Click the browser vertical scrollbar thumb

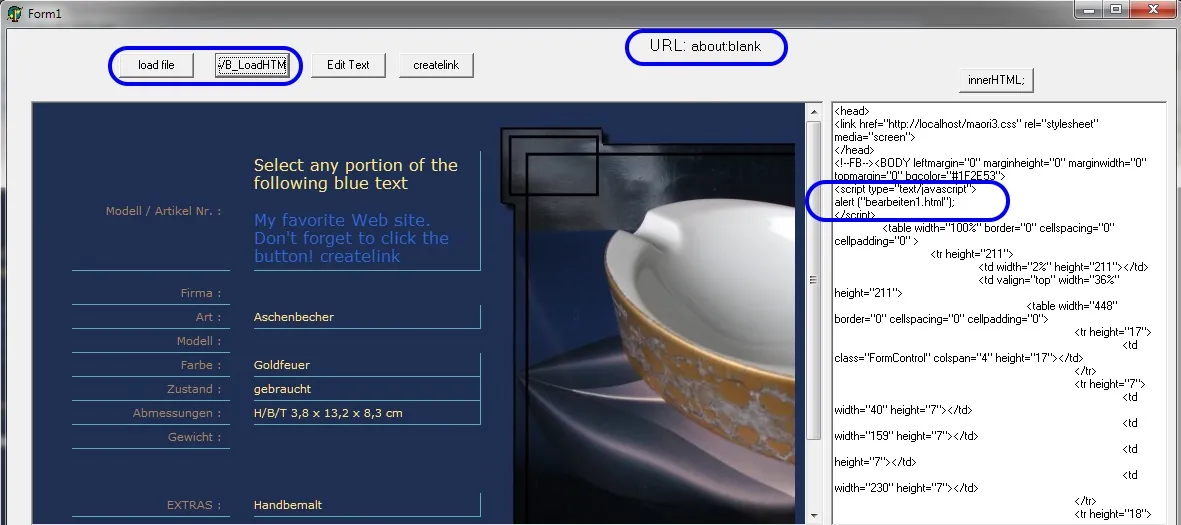tap(813, 279)
